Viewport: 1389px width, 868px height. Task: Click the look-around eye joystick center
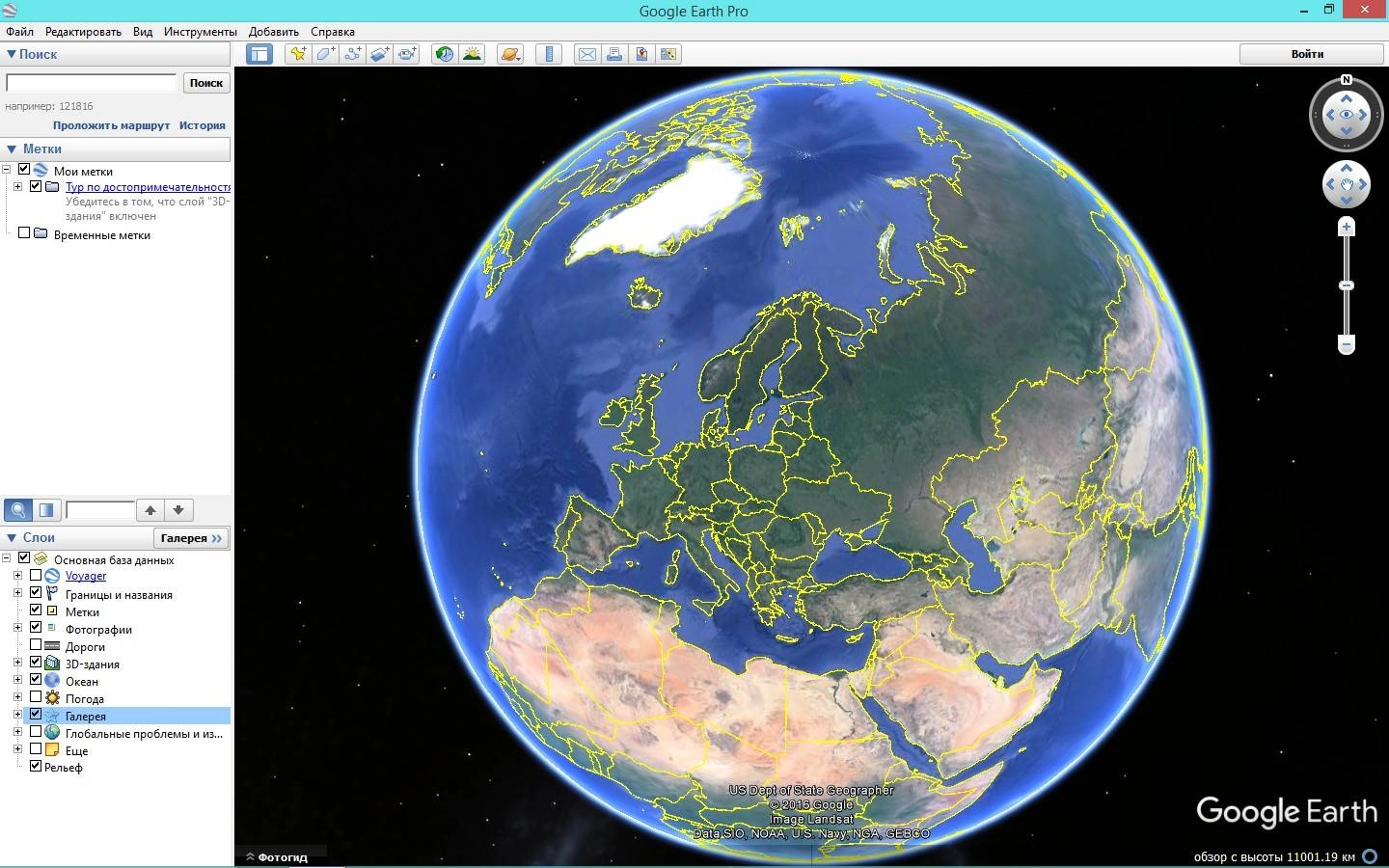point(1347,115)
